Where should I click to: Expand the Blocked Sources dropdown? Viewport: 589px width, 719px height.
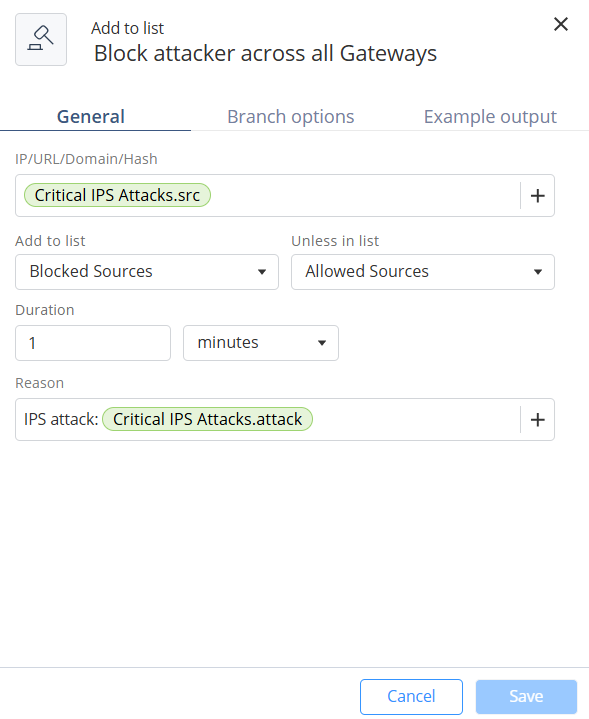tap(147, 272)
